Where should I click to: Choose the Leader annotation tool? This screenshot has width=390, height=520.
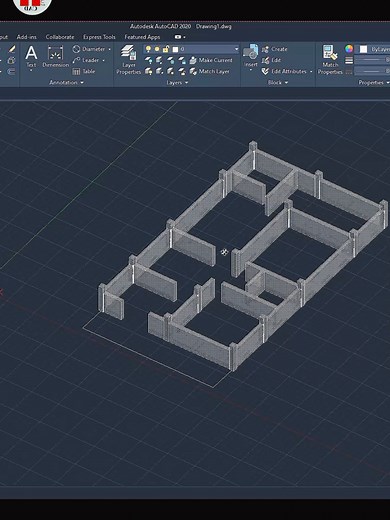click(x=86, y=60)
